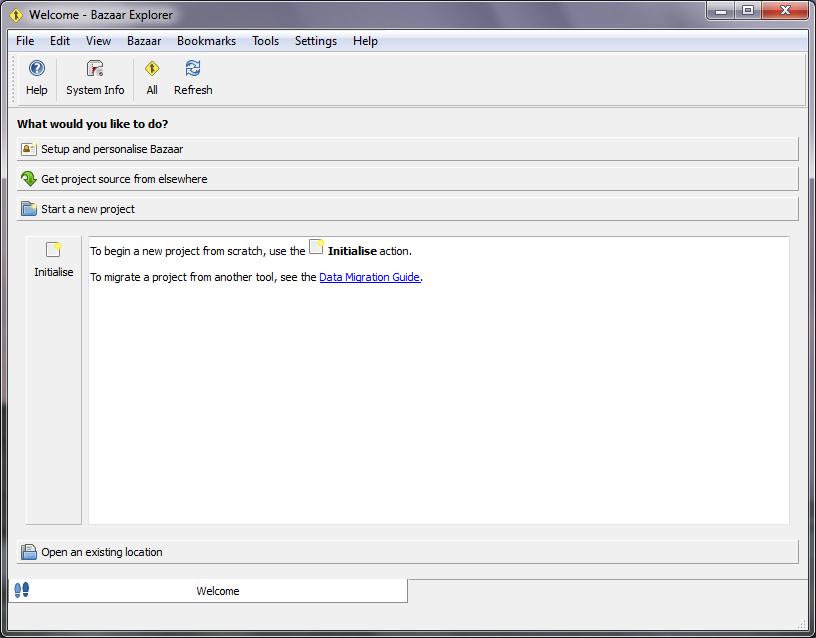Click the Bazaar Explorer title bar icon

16,15
